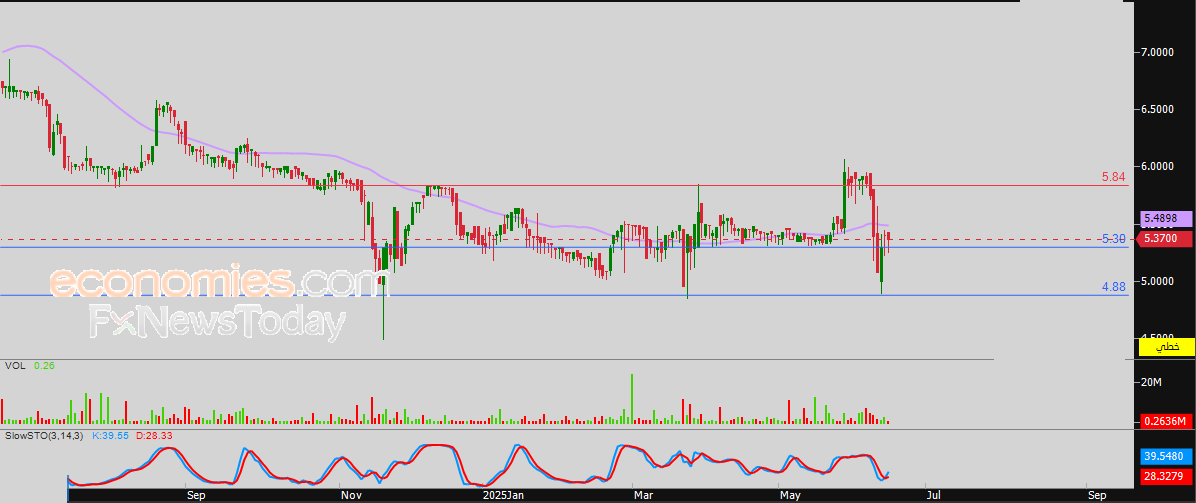Click the 7.0000 price axis label
This screenshot has width=1196, height=503.
pyautogui.click(x=1158, y=53)
